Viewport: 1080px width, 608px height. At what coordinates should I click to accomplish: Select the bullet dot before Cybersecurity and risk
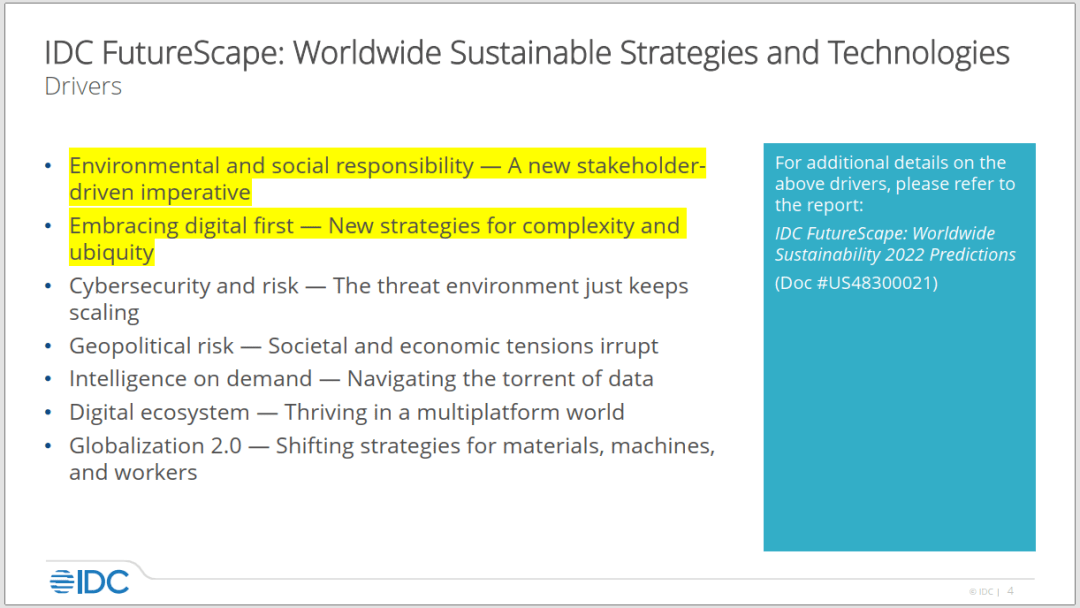click(x=48, y=286)
